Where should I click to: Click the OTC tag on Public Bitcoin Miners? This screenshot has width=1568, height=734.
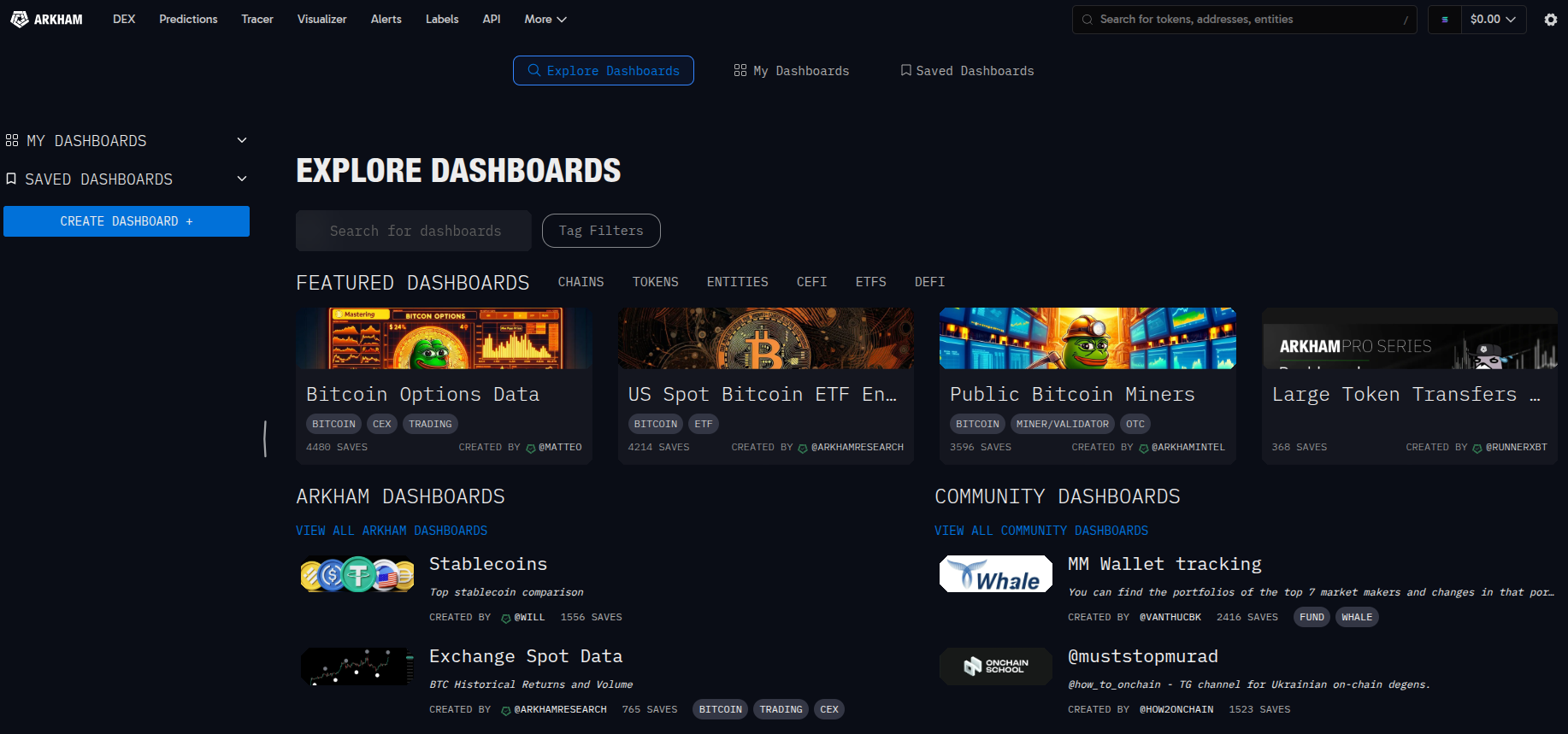coord(1135,424)
